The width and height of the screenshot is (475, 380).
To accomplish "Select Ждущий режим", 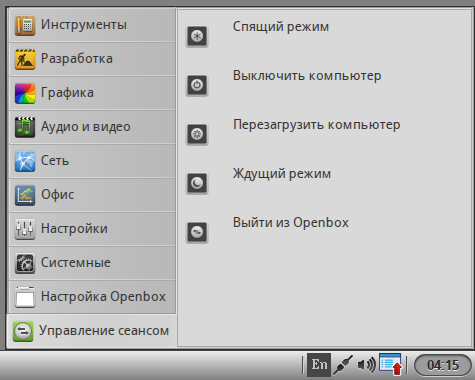I will (282, 174).
